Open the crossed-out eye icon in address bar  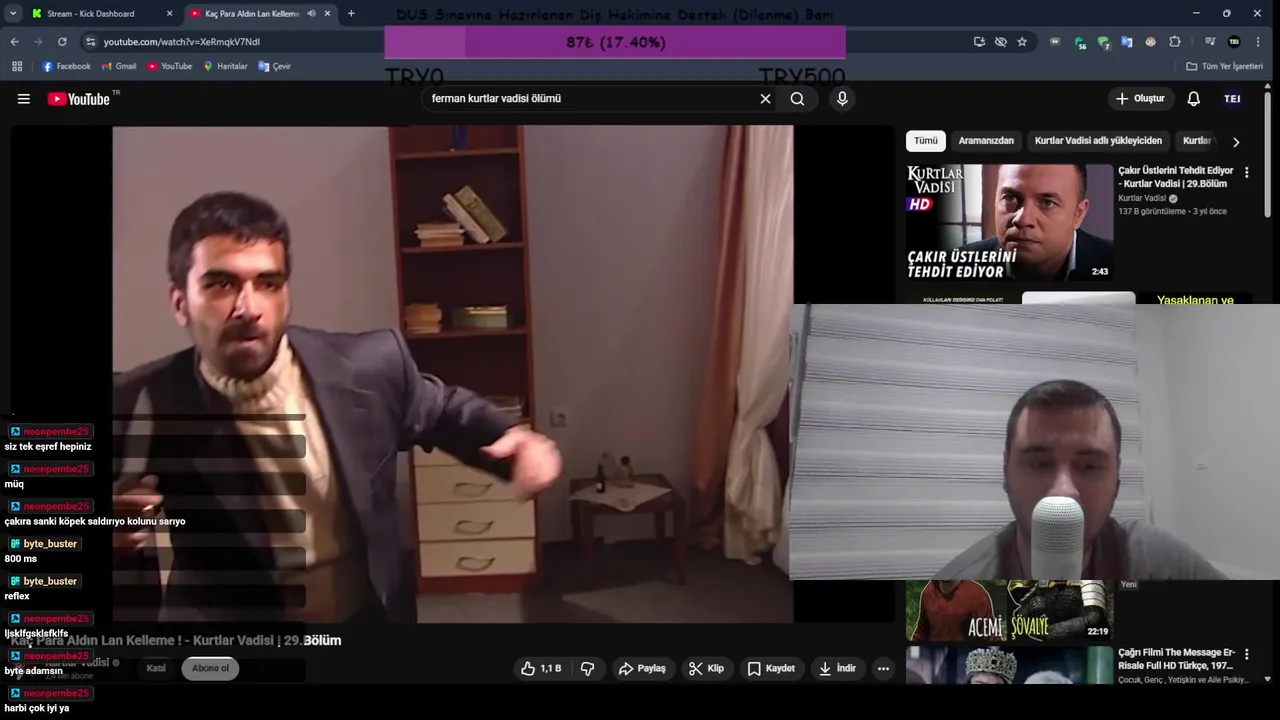(x=1001, y=42)
